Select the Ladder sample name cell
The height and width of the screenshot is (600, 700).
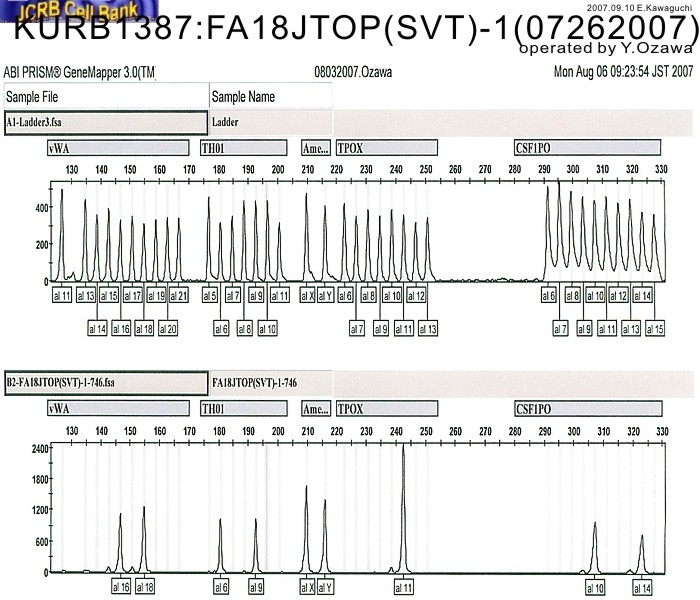270,122
